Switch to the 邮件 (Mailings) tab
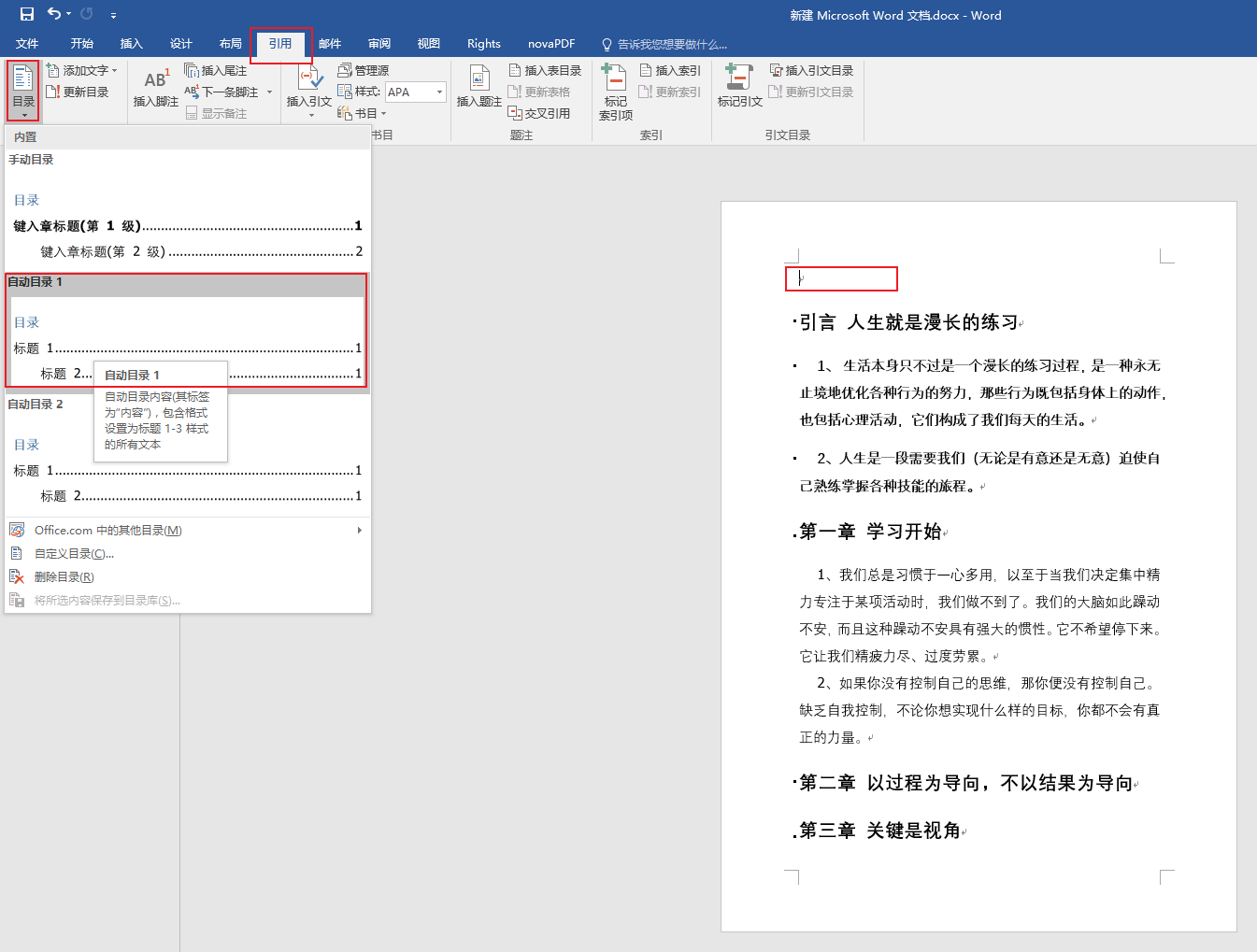 pos(330,44)
